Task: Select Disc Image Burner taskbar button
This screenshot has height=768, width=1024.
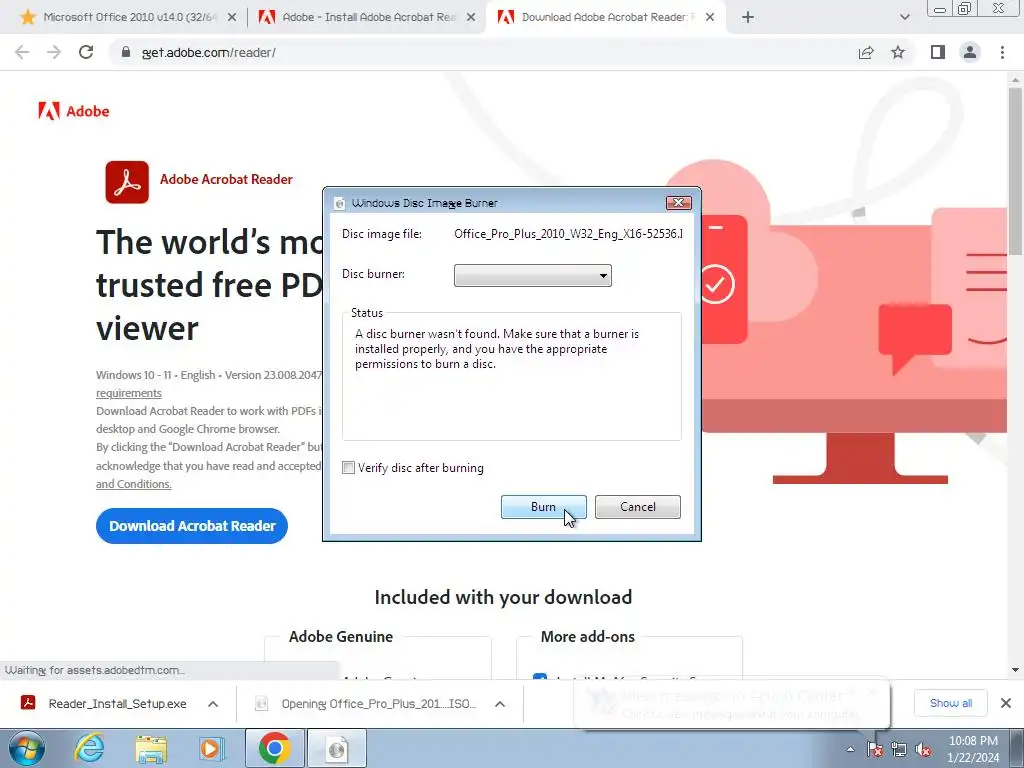Action: coord(337,748)
